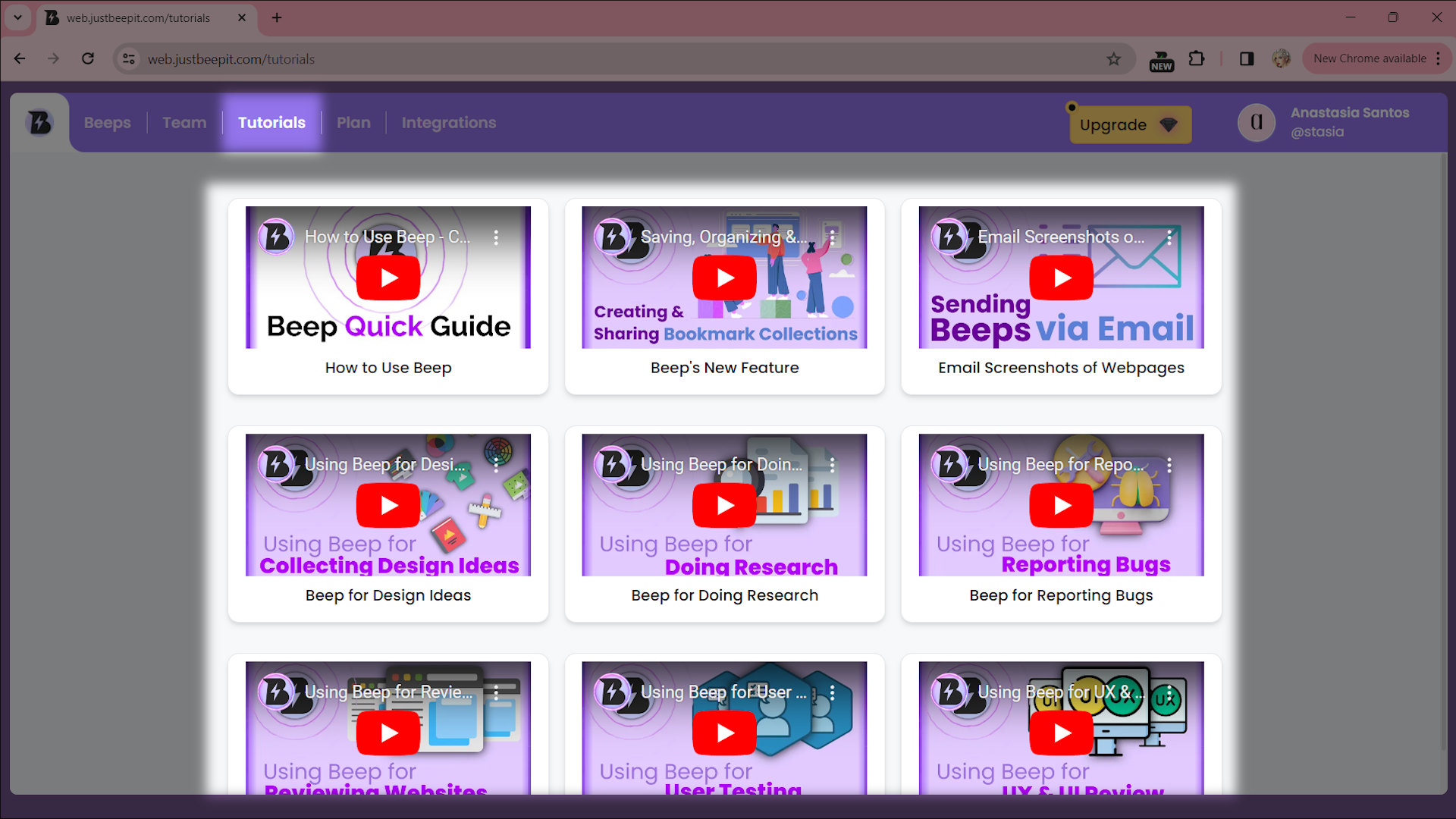The image size is (1456, 819).
Task: Go back to previous page
Action: point(20,59)
